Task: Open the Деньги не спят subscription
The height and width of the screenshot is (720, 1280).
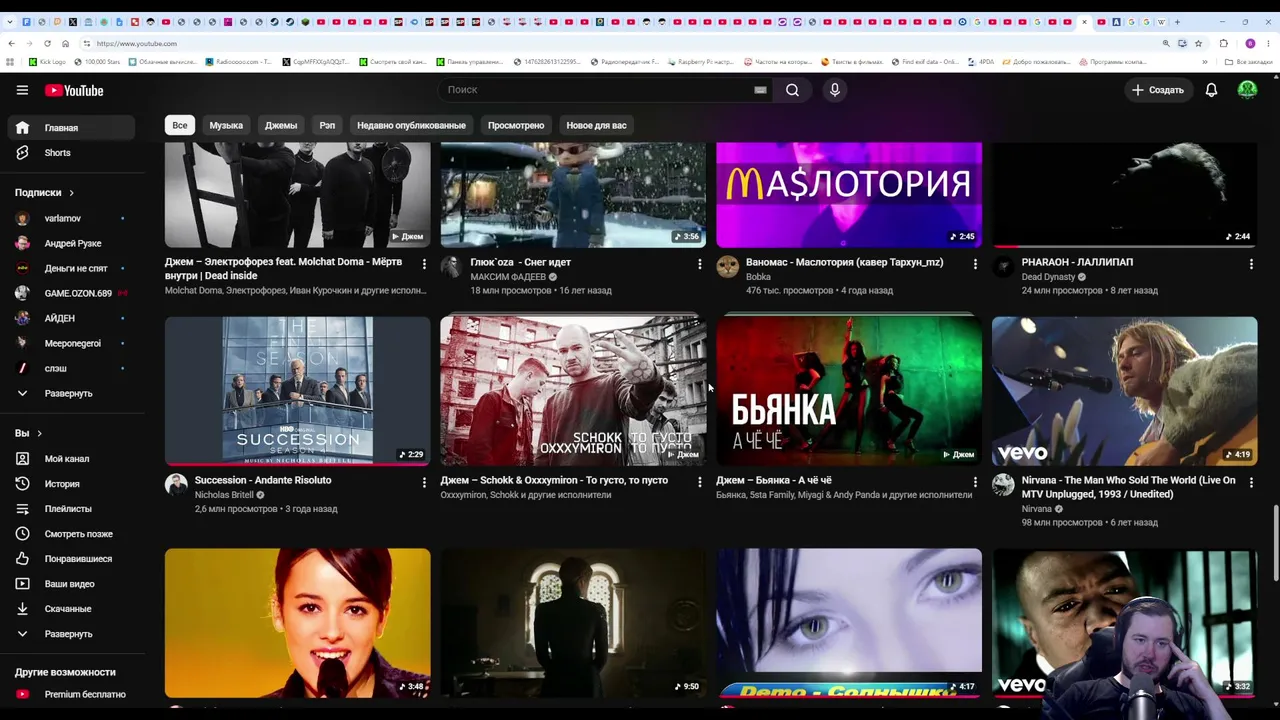Action: 71,269
